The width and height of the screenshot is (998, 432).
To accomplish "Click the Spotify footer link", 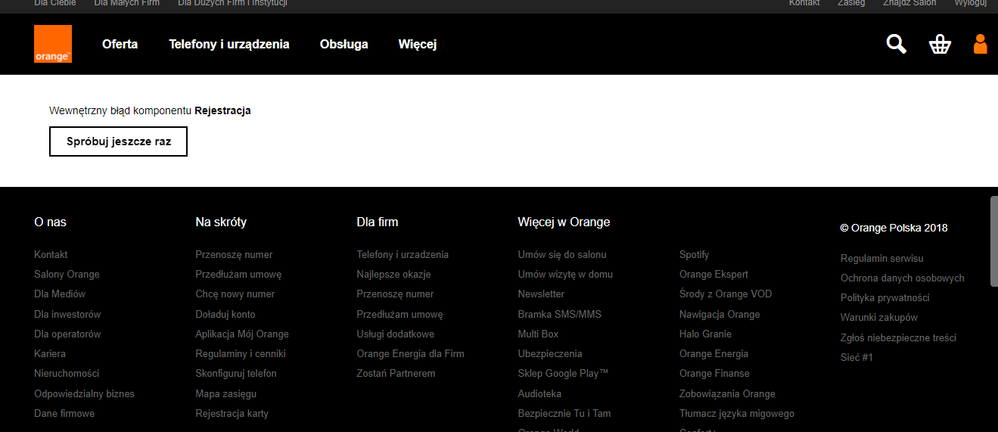I will tap(697, 255).
